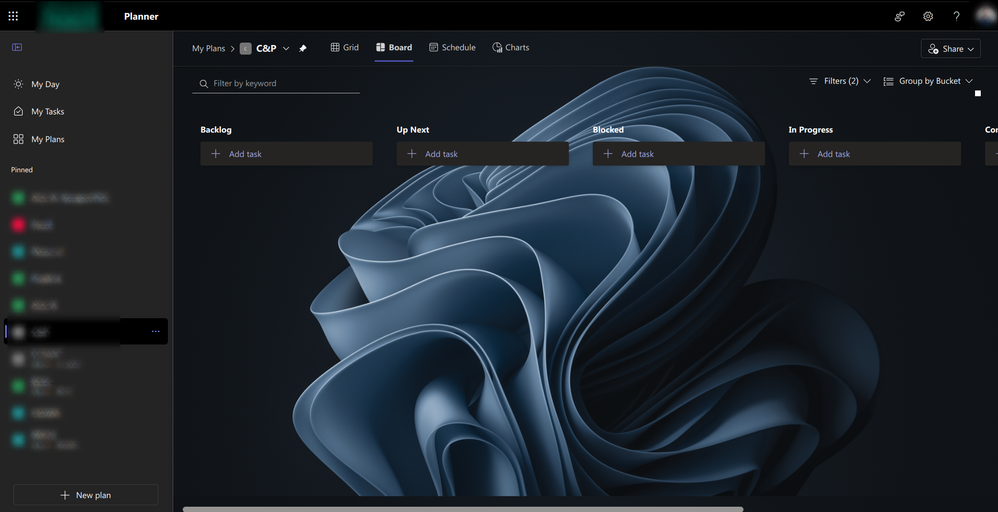The width and height of the screenshot is (998, 512).
Task: Click the Group by list icon
Action: 889,81
